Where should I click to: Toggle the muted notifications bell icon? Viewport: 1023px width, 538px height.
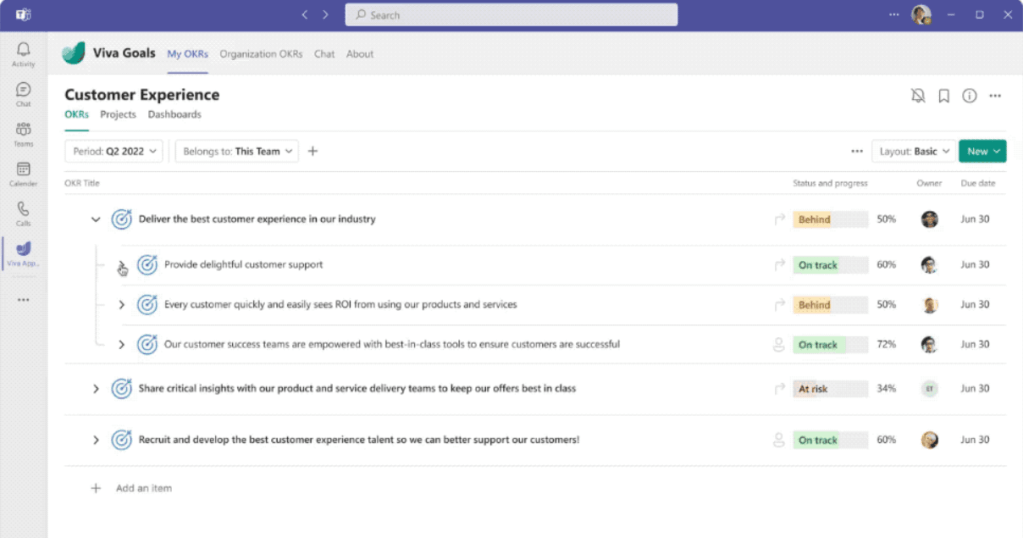[x=918, y=96]
